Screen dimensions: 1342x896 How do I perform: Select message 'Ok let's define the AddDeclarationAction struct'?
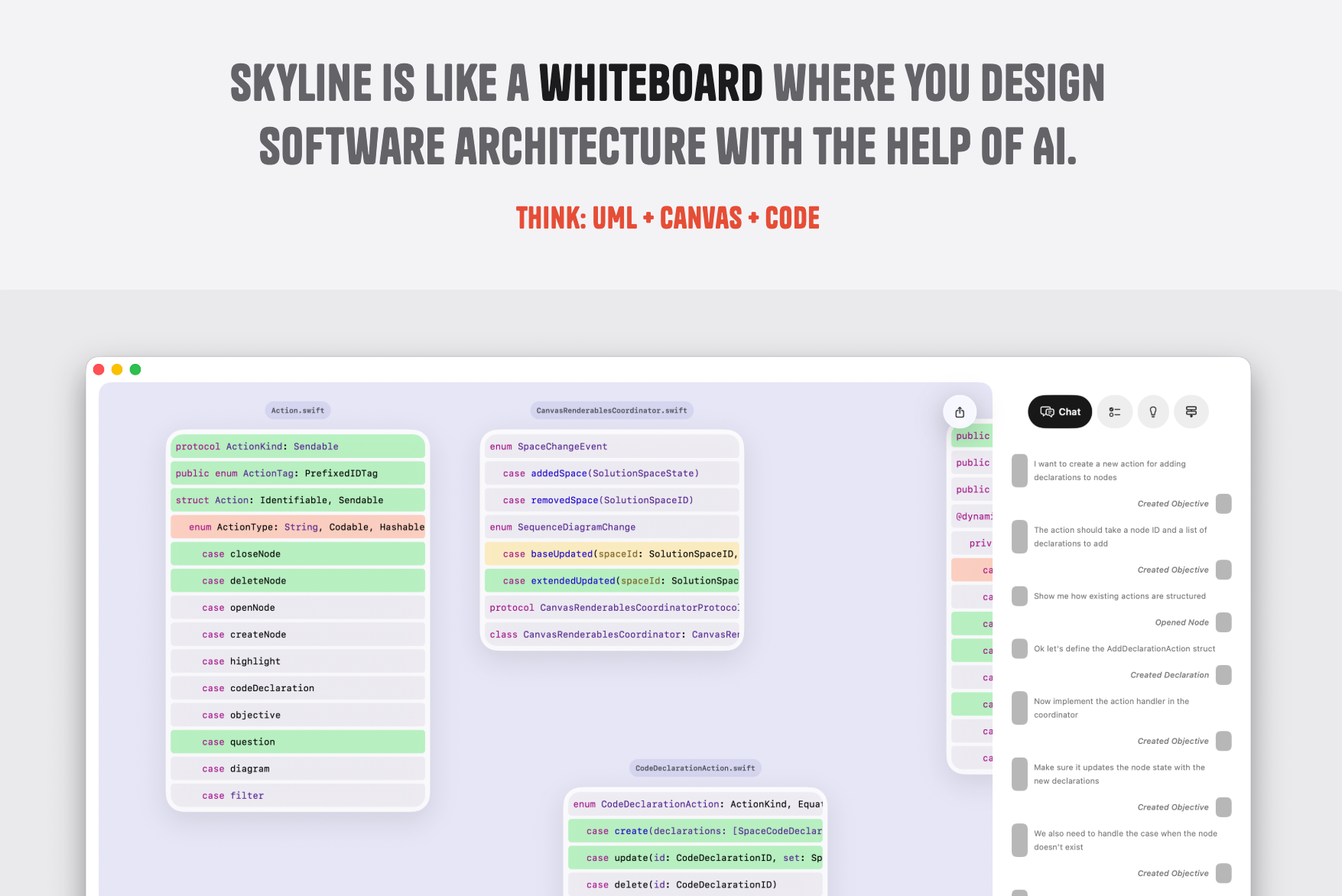tap(1124, 649)
